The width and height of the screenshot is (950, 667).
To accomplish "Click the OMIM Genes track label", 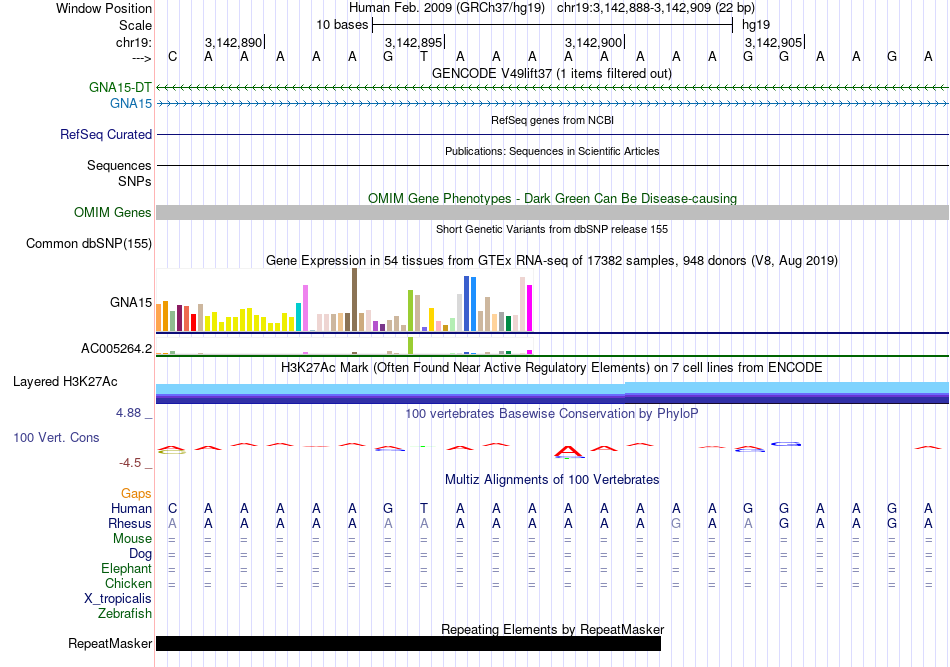I will (x=112, y=213).
